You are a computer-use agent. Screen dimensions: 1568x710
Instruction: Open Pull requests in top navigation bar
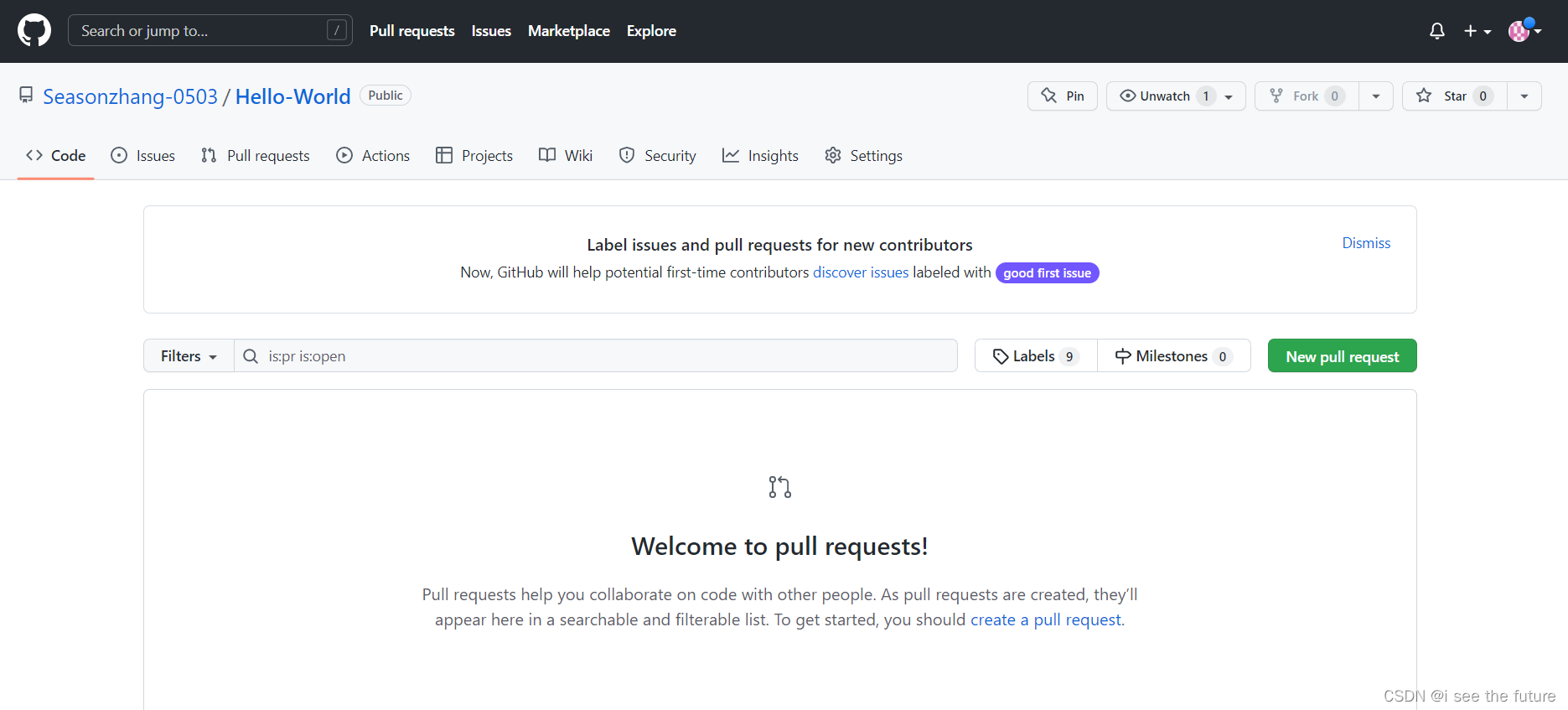(x=412, y=31)
